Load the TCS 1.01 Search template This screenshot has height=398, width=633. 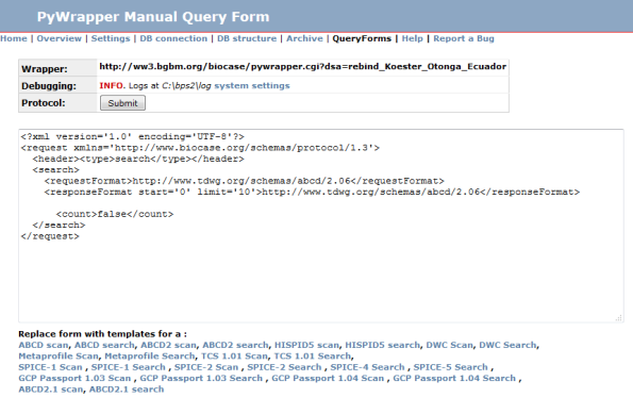312,356
